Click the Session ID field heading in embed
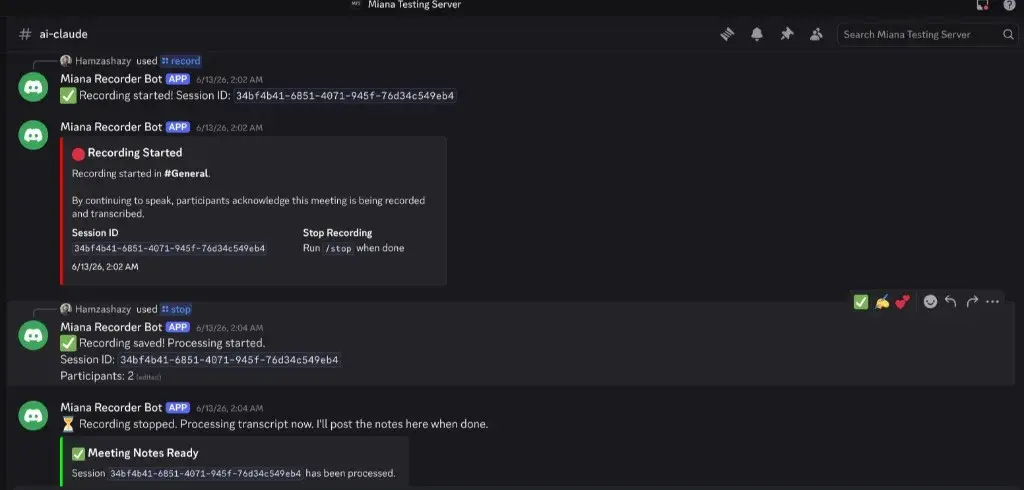 click(x=95, y=233)
